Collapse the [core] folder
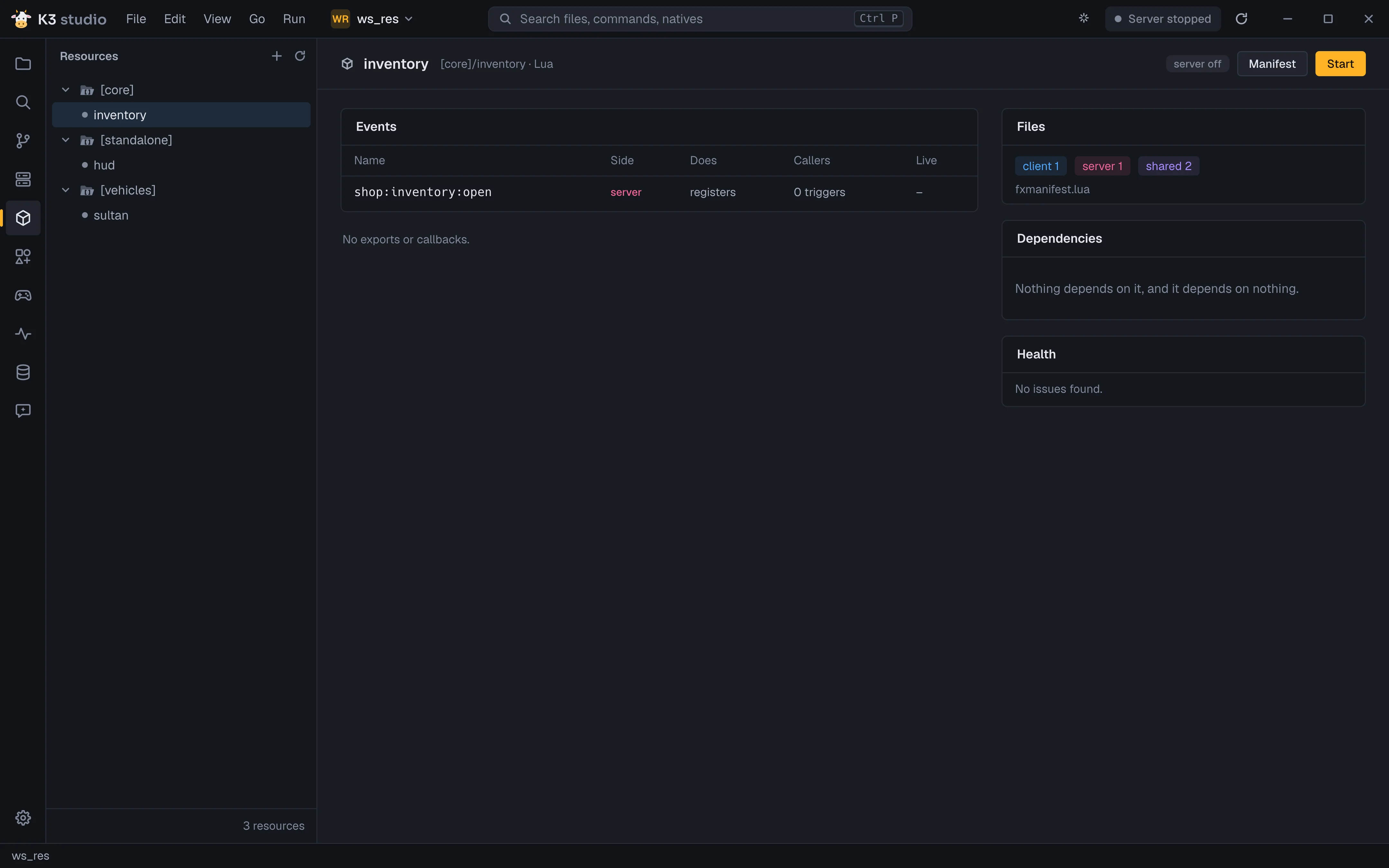Screen dimensions: 1389x868 click(66, 90)
